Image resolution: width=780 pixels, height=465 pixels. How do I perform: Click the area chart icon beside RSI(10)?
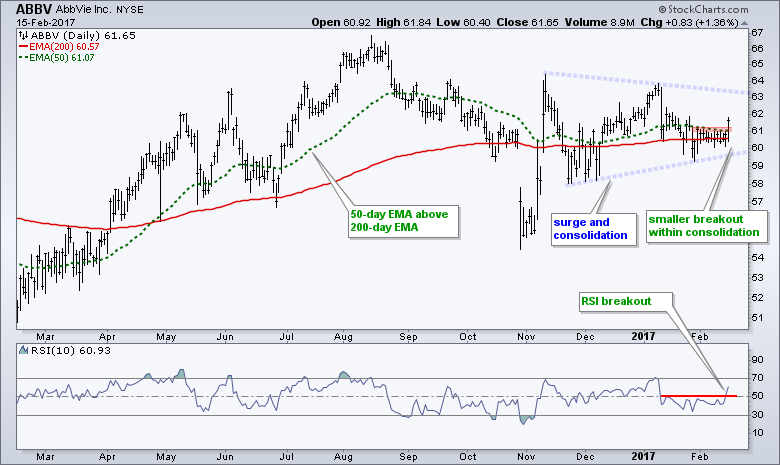23,350
